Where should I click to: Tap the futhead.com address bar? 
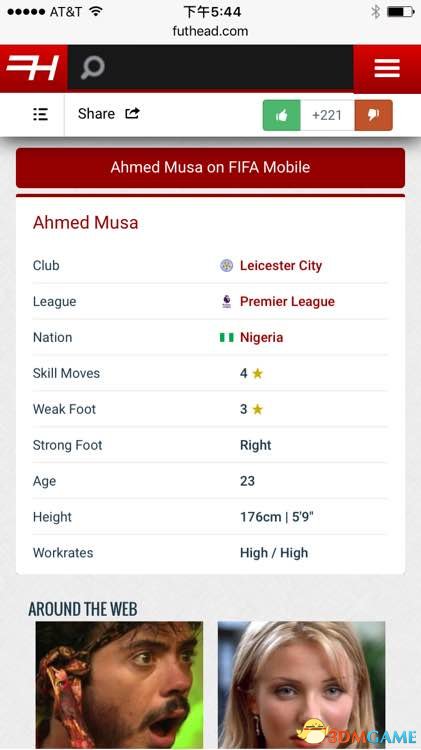click(210, 31)
